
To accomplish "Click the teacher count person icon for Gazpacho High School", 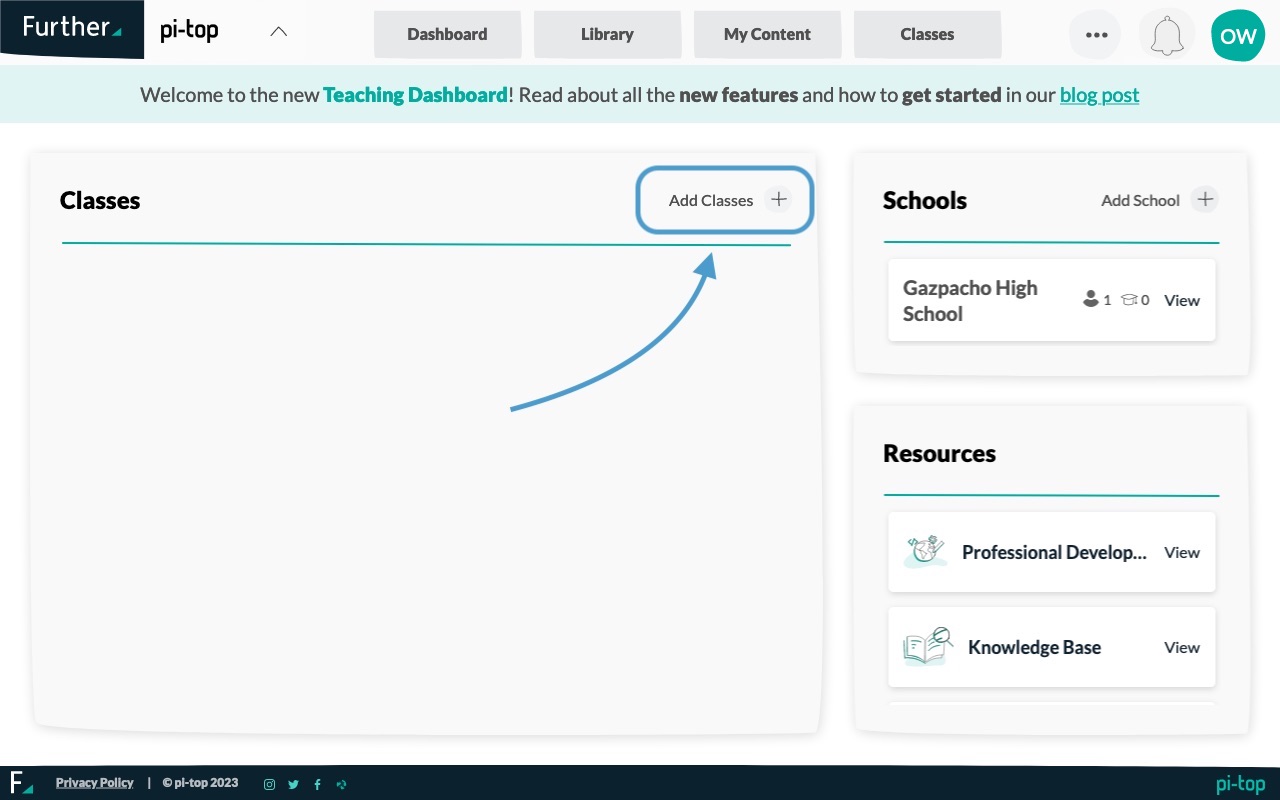I will pos(1091,298).
